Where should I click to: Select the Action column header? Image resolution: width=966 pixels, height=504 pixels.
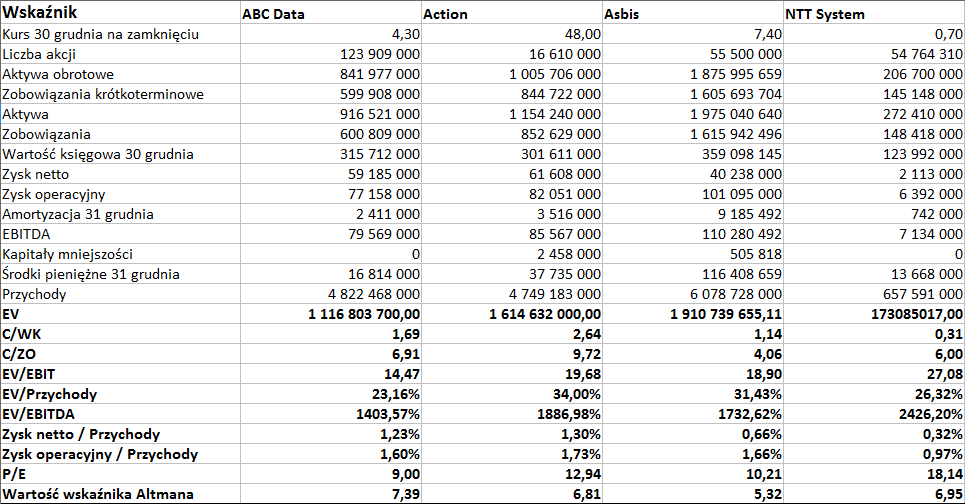point(512,12)
